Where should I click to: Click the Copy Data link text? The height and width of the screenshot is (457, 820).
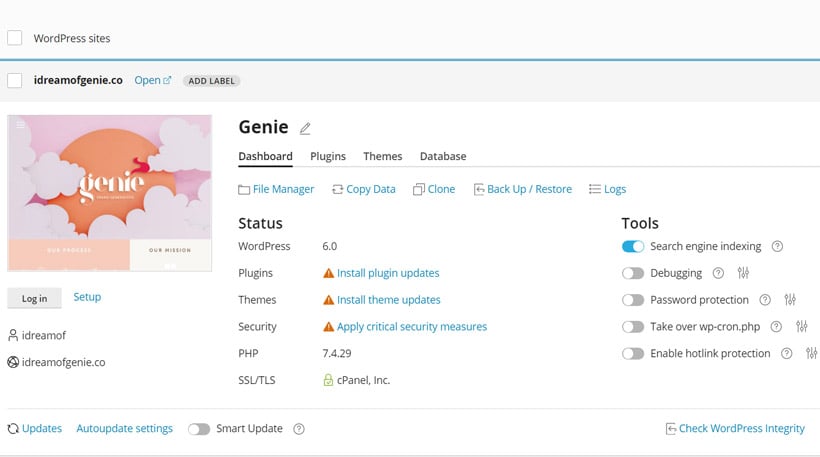(371, 189)
